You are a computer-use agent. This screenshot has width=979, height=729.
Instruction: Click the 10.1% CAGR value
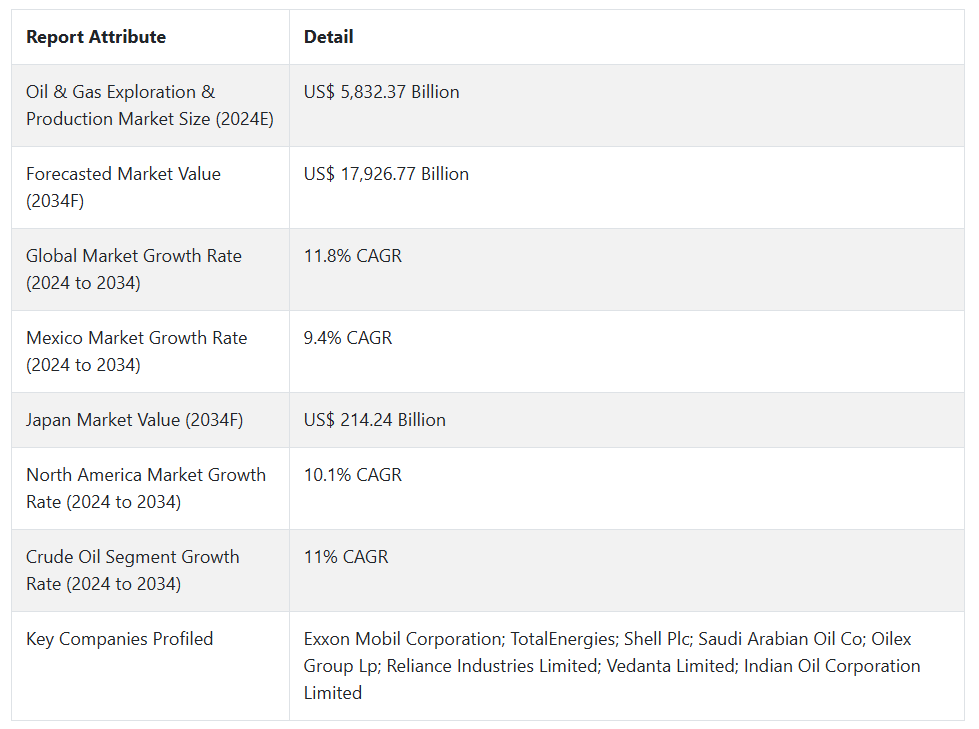pyautogui.click(x=352, y=475)
